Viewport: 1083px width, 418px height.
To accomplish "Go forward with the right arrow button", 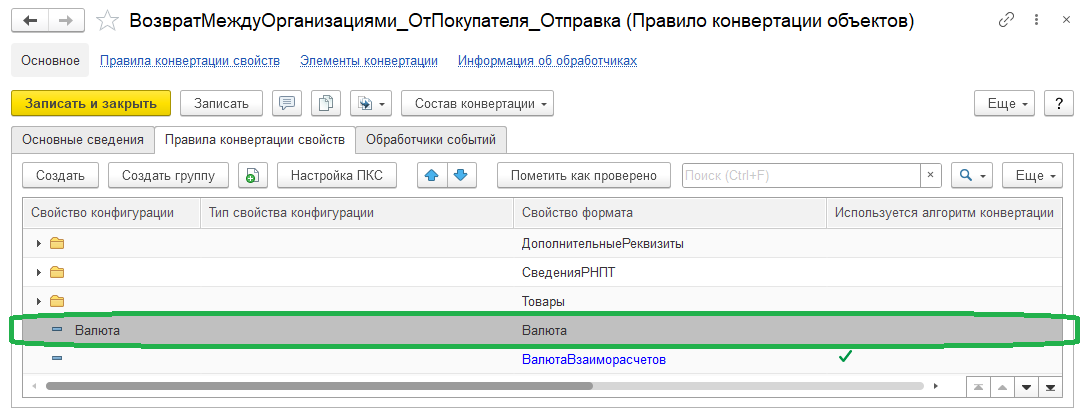I will (x=66, y=21).
